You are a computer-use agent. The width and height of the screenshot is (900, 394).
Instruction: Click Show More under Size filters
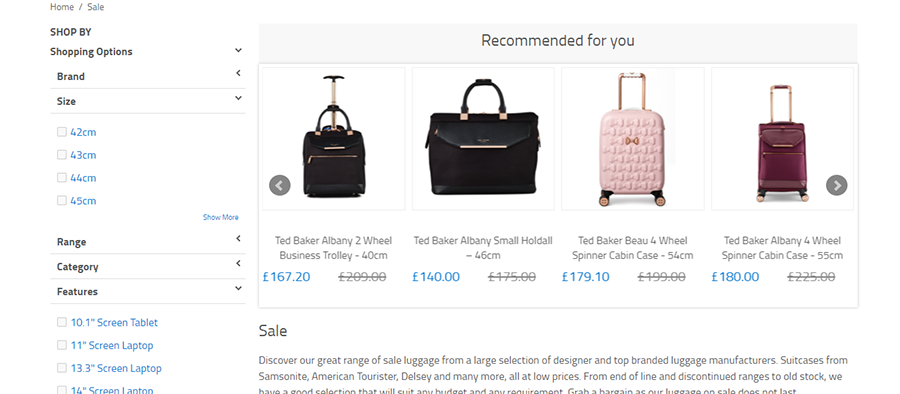click(x=220, y=217)
